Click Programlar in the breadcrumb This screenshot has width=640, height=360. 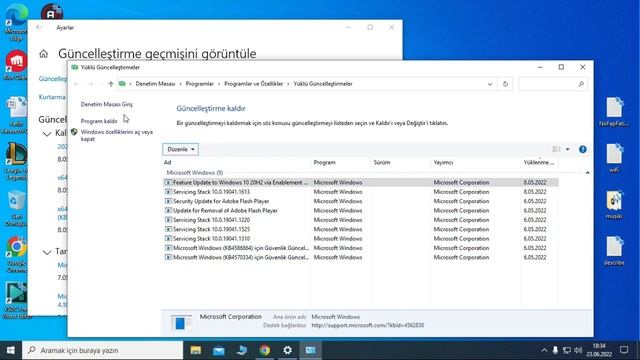pyautogui.click(x=200, y=84)
